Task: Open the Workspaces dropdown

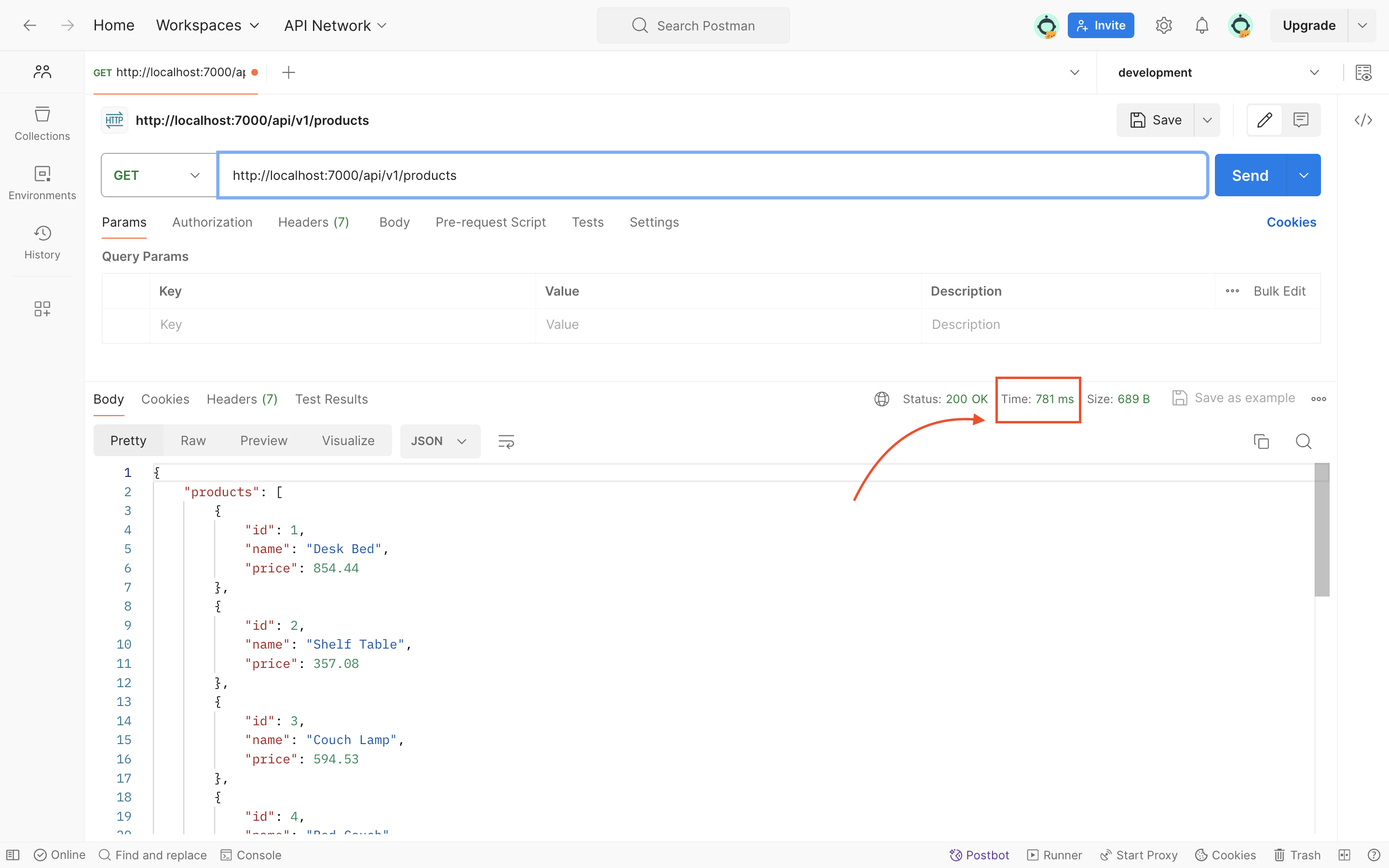Action: pos(208,25)
